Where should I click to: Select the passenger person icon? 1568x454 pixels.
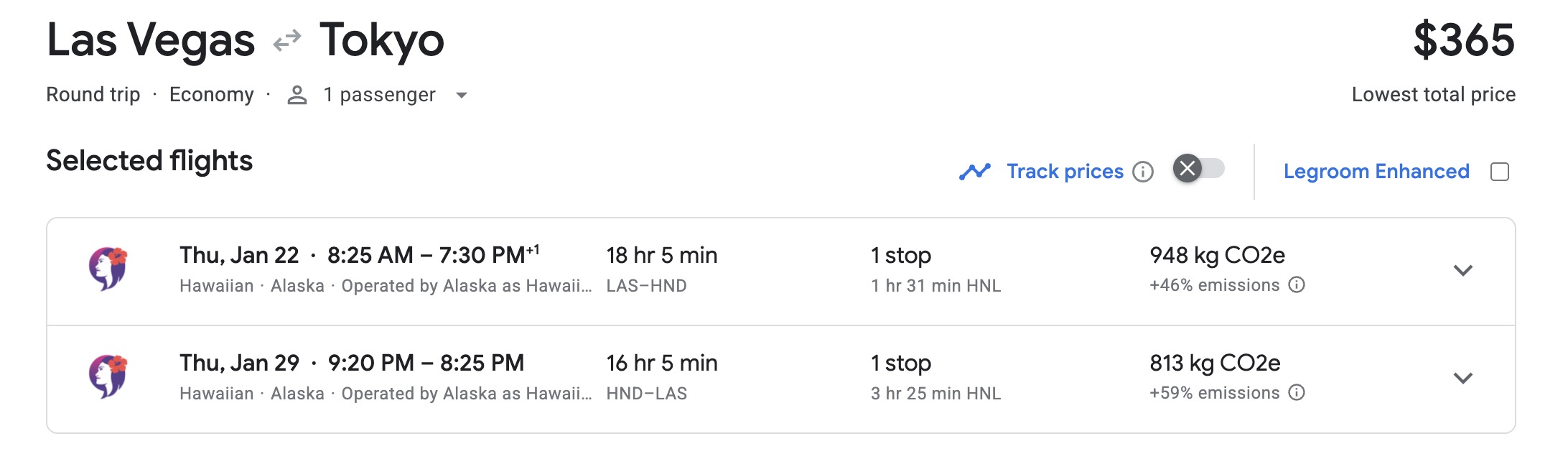click(297, 94)
